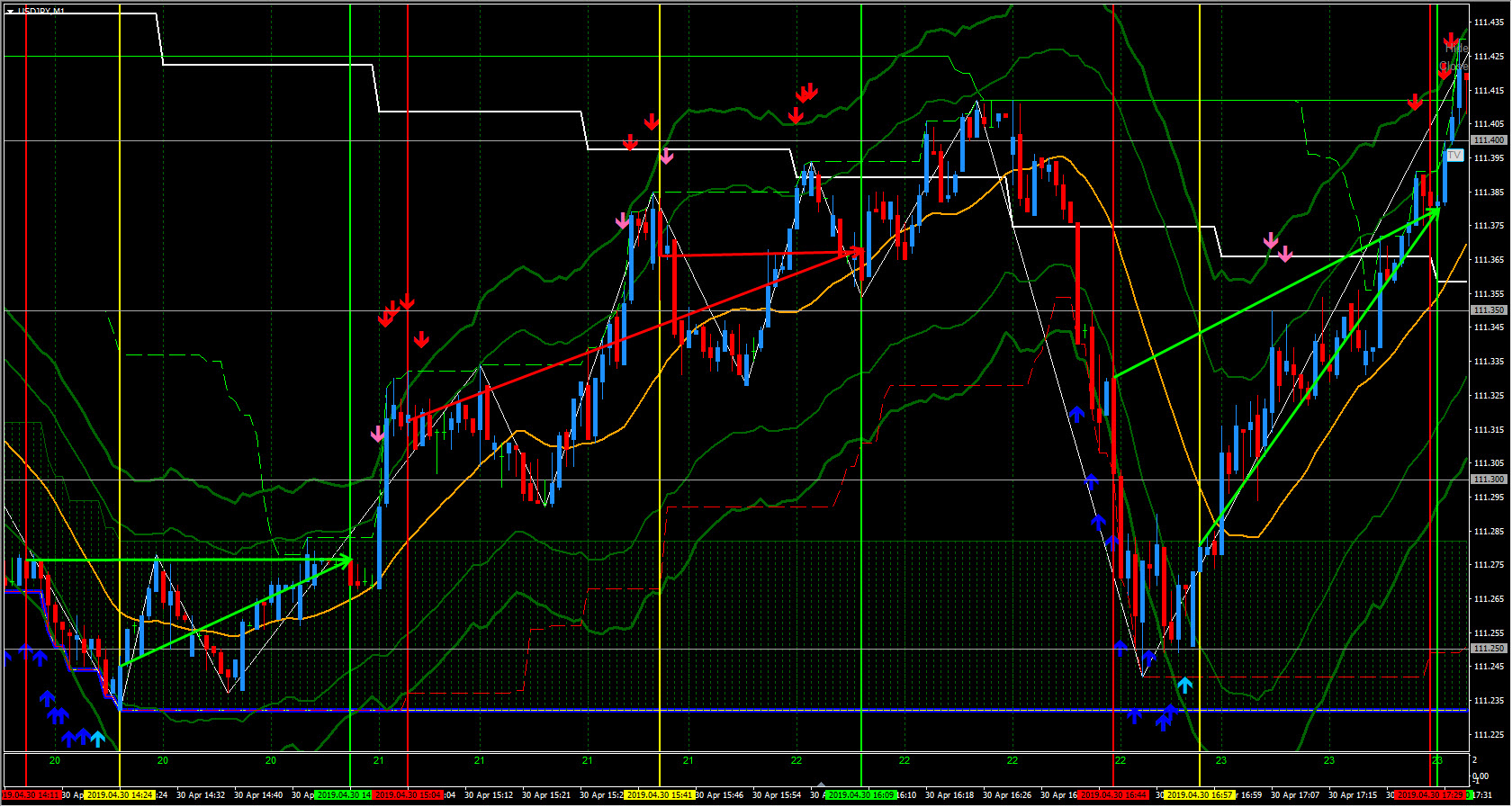Click the highlighted 111.250 price level label
Image resolution: width=1512 pixels, height=807 pixels.
click(x=1489, y=649)
